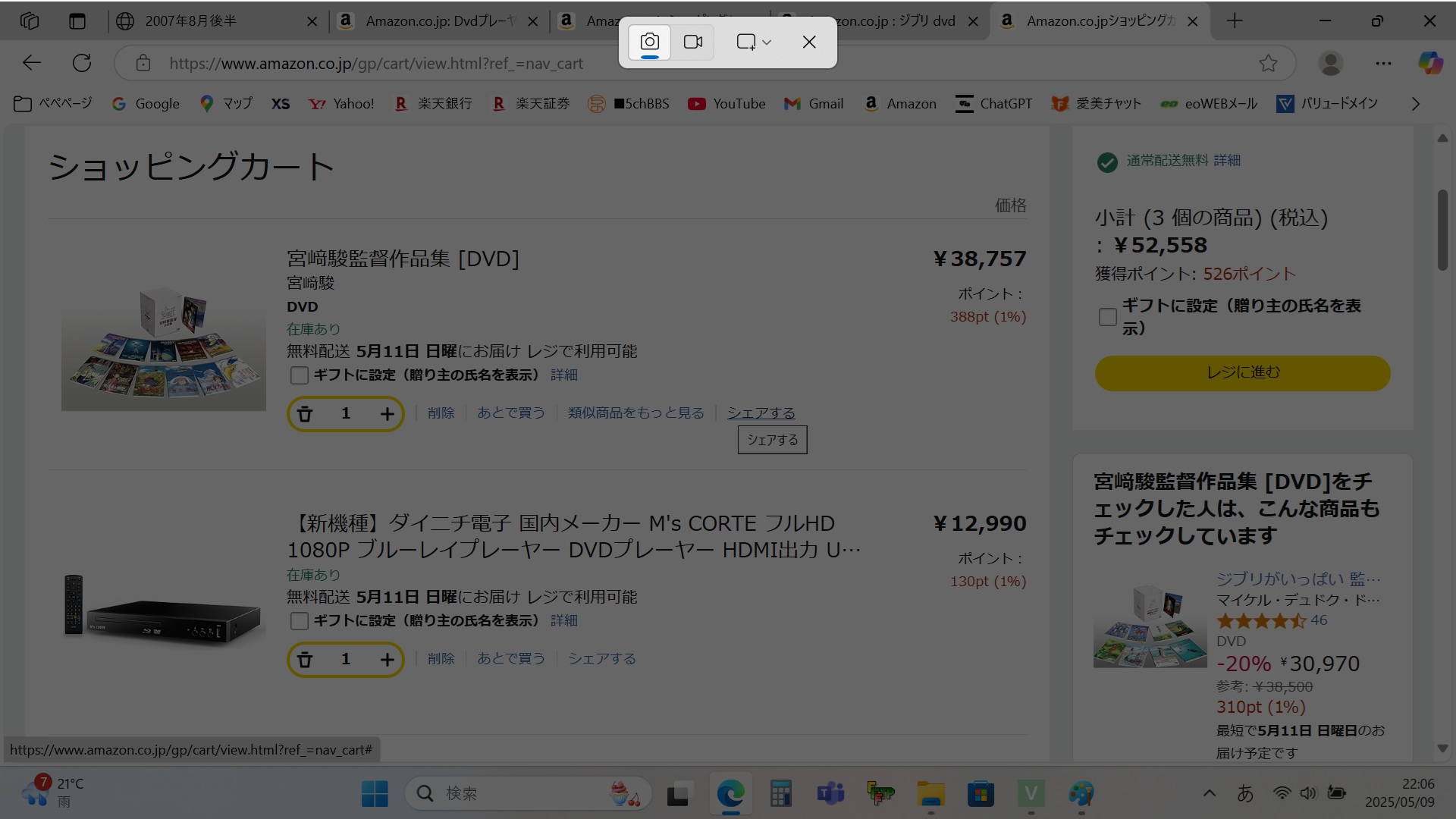Open the マップ bookmark

[226, 104]
